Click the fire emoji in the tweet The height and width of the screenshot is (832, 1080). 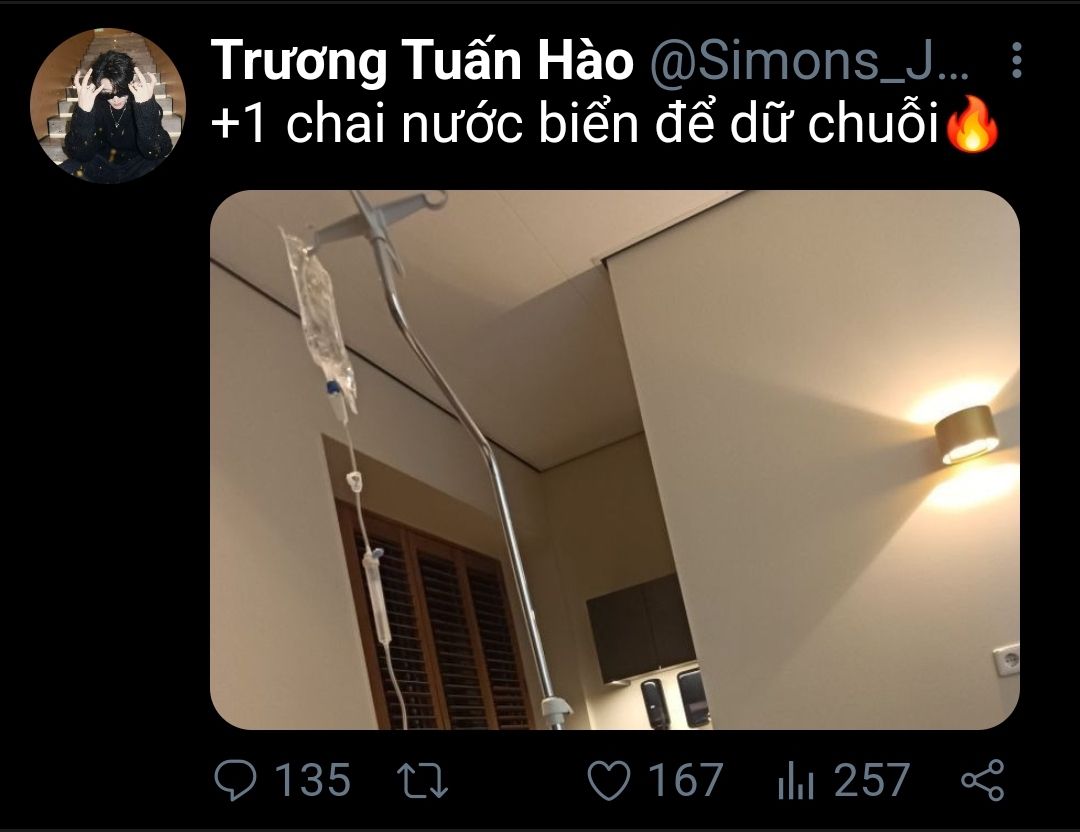coord(973,124)
